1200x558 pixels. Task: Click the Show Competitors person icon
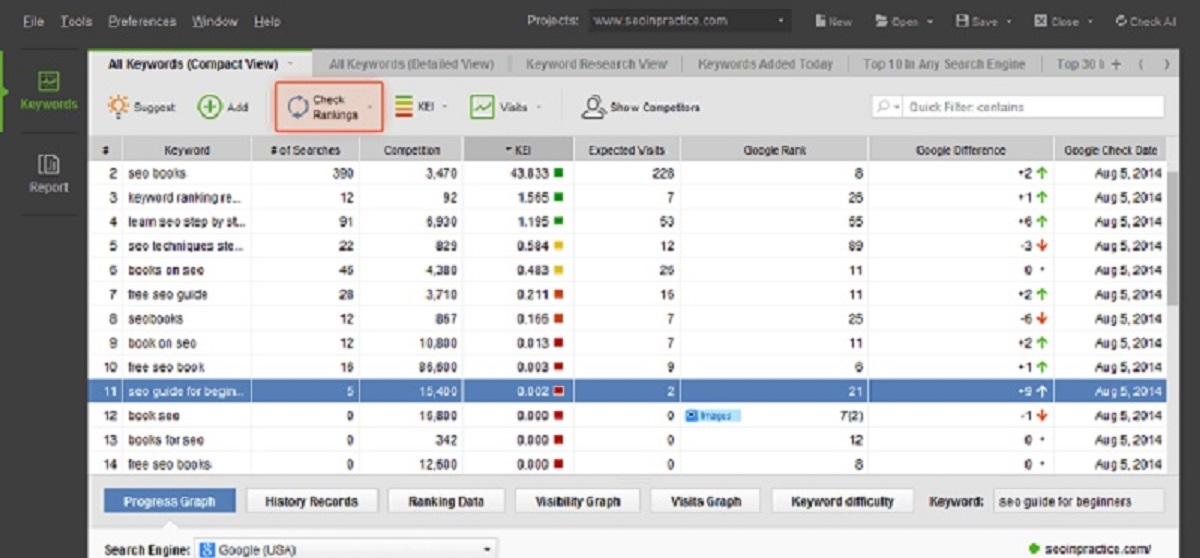point(594,107)
